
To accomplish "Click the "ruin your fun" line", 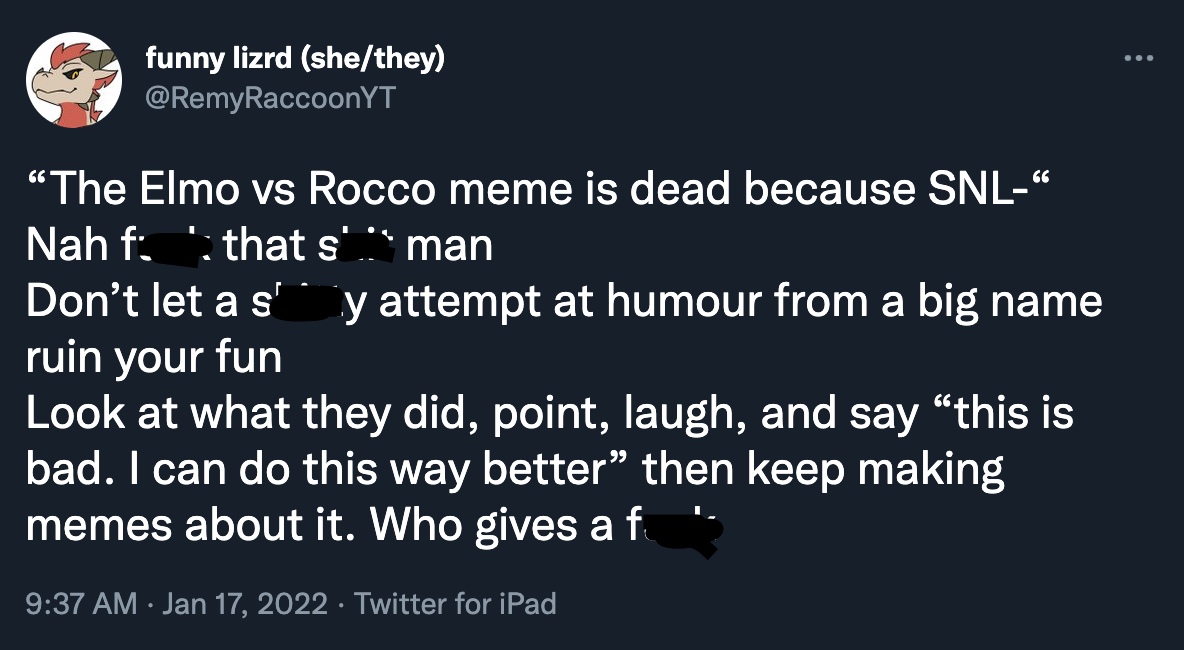I will (x=154, y=357).
